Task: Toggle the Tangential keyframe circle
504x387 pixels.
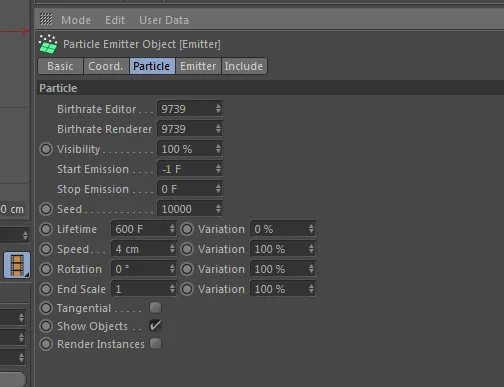Action: 46,308
